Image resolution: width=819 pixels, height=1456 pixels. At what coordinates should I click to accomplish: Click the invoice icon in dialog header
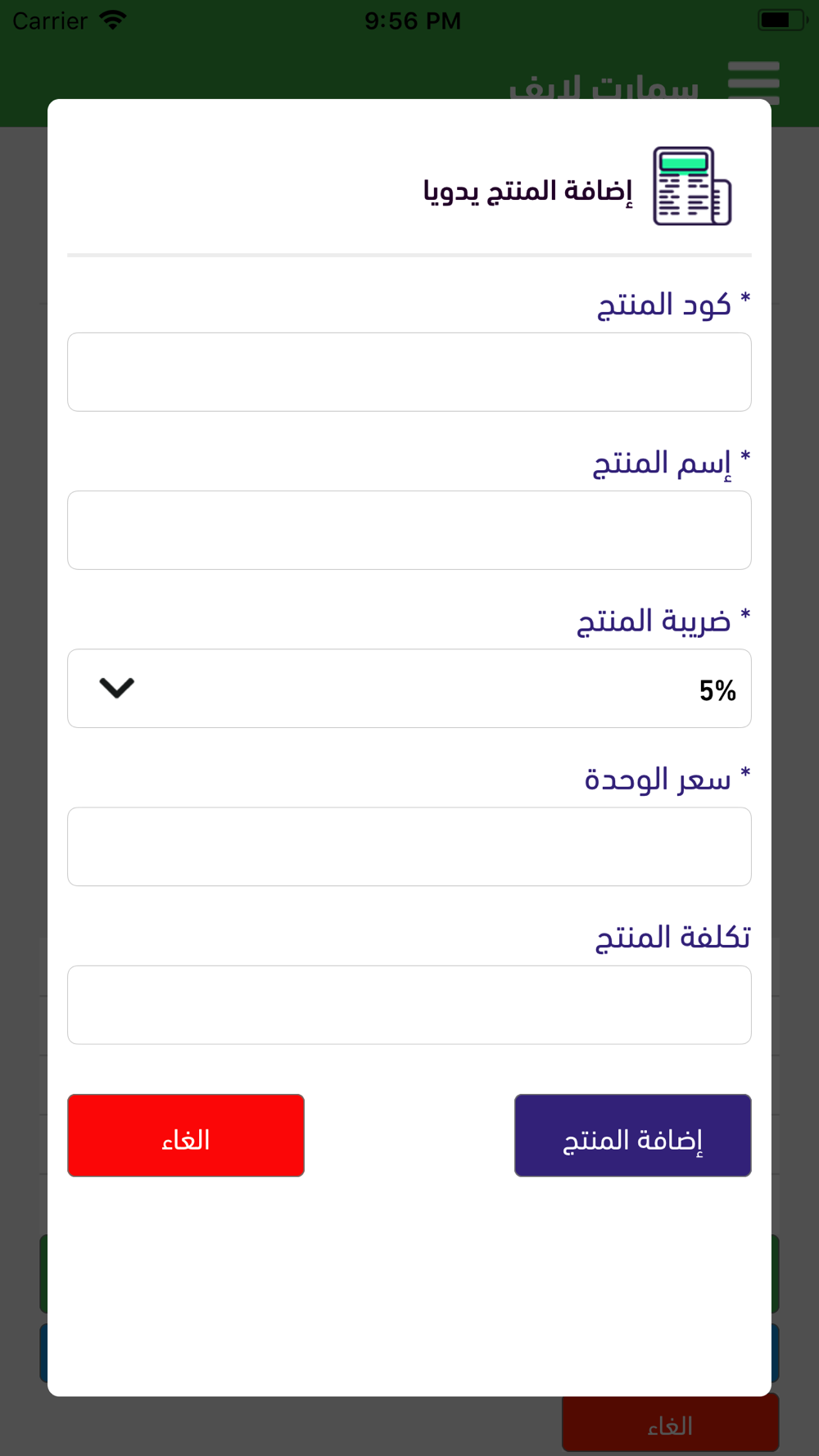coord(692,186)
